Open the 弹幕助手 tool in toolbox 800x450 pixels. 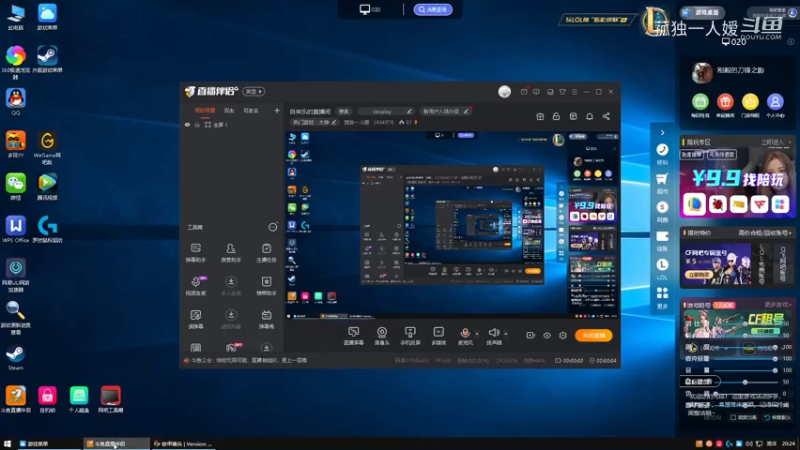click(x=195, y=252)
